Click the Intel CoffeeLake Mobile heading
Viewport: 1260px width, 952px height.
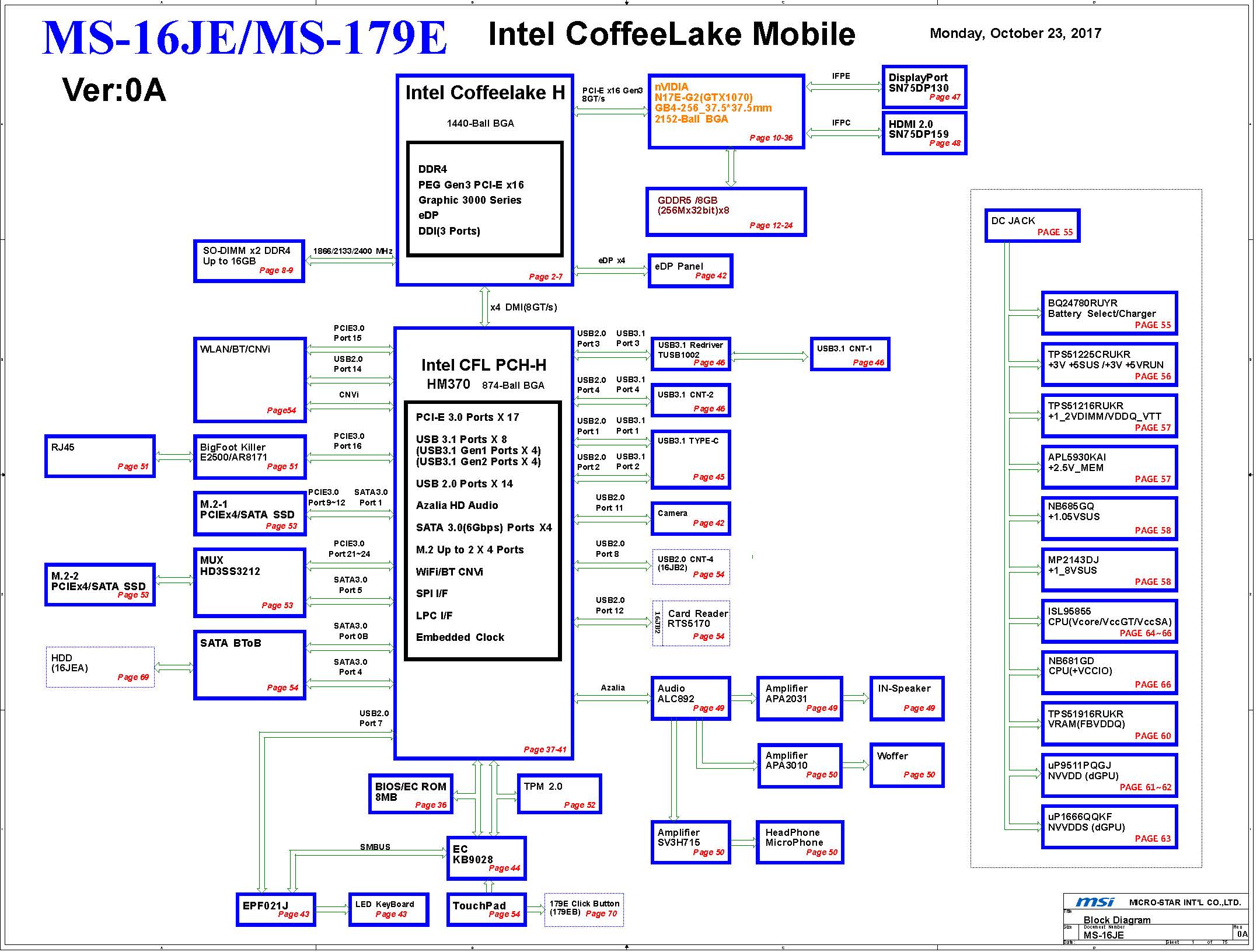672,34
